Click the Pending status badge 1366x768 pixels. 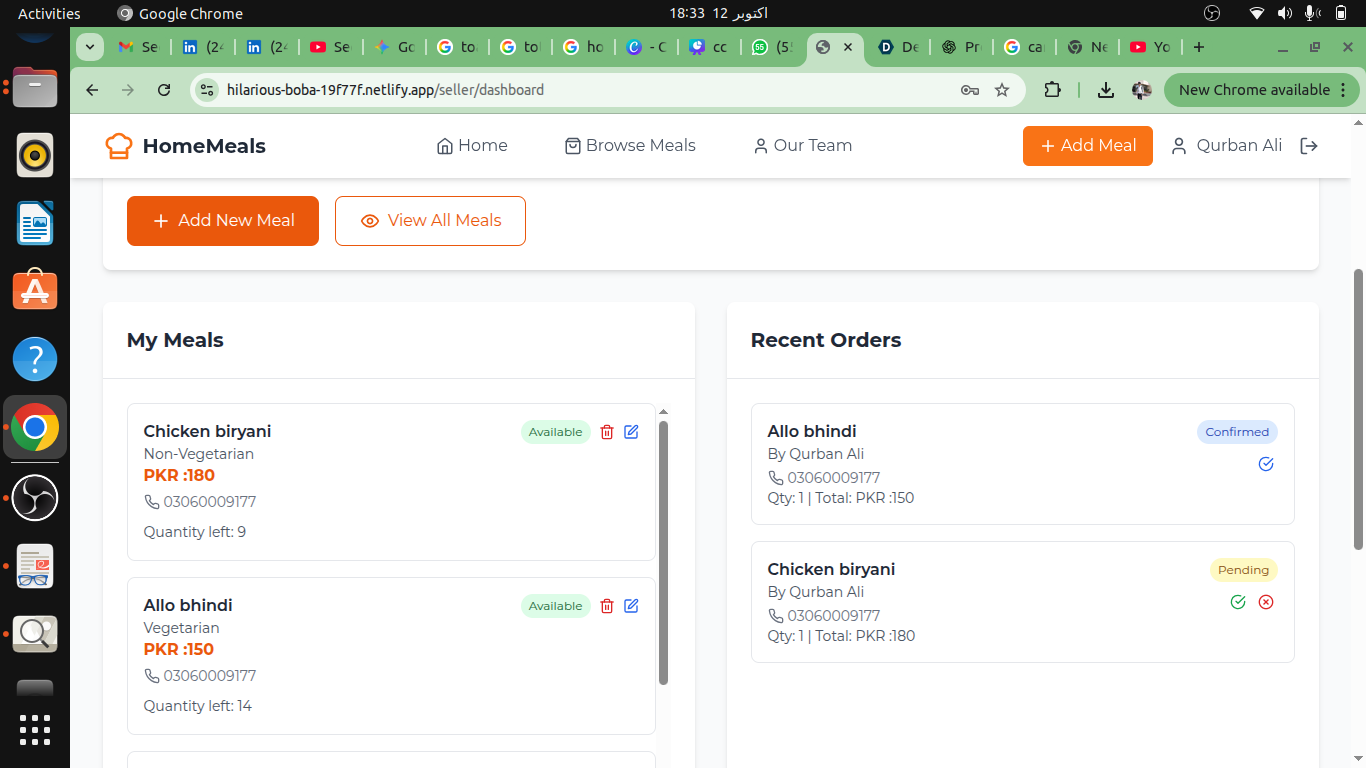(x=1244, y=570)
